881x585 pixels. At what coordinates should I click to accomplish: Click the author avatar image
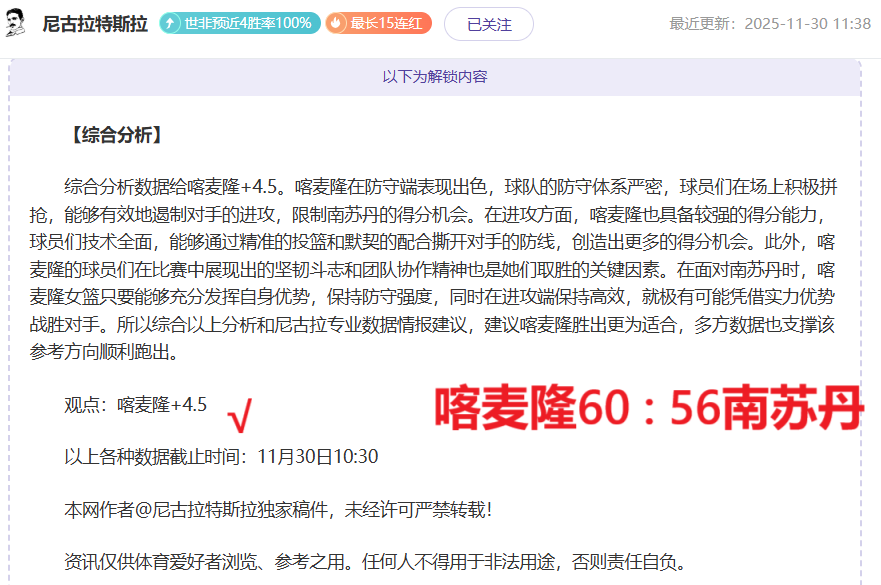pos(16,23)
